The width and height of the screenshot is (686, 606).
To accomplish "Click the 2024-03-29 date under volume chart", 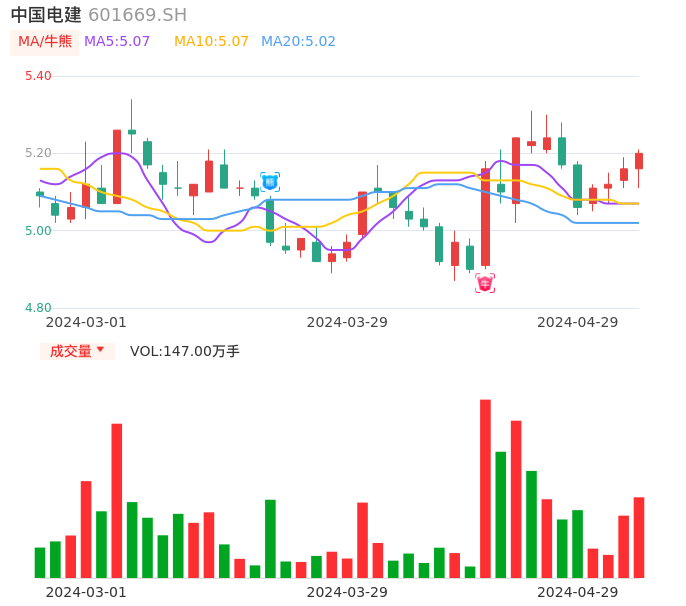I will tap(347, 593).
